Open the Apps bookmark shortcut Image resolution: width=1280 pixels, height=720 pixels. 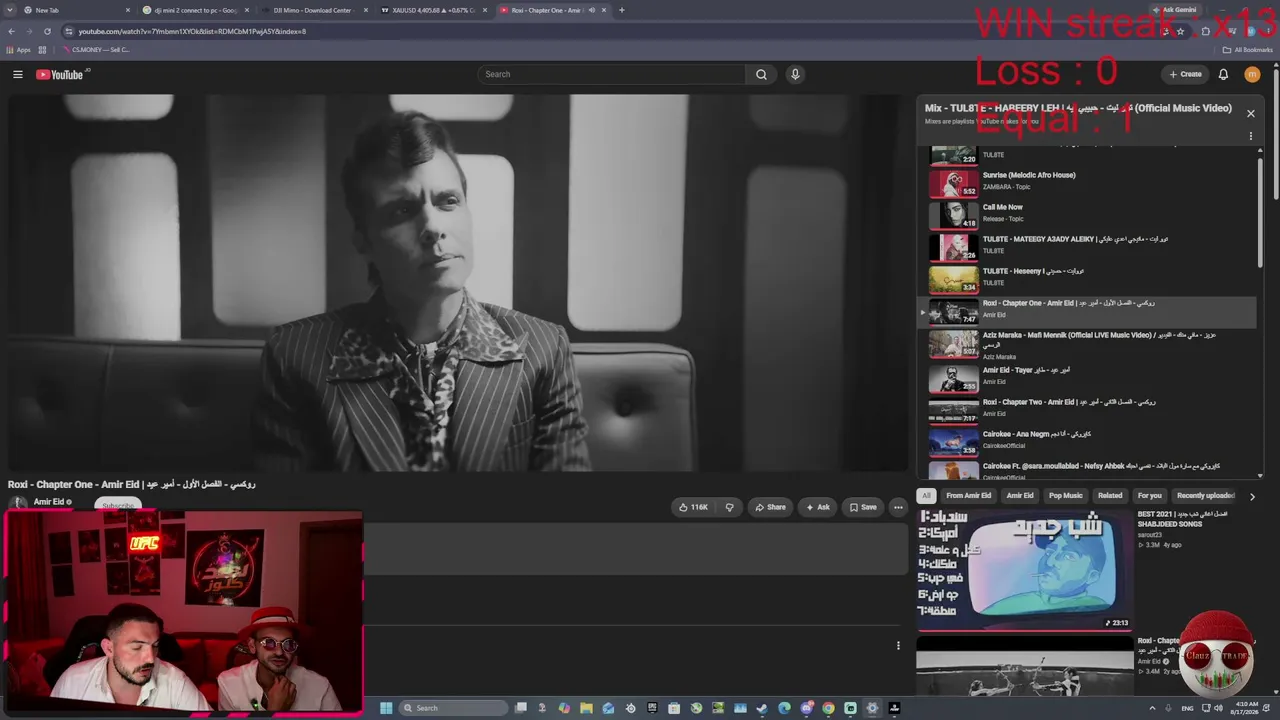point(18,50)
